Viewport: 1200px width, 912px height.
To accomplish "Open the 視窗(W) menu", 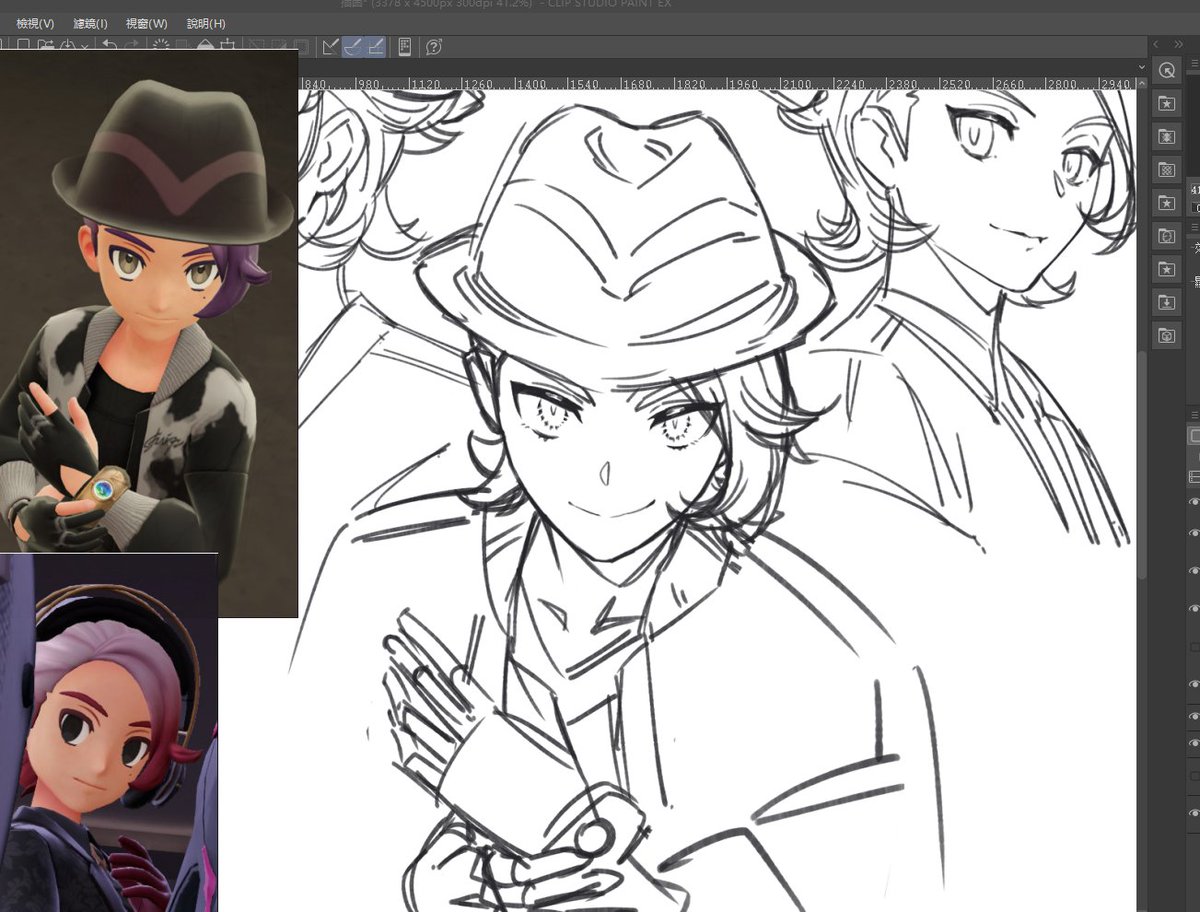I will [x=147, y=23].
